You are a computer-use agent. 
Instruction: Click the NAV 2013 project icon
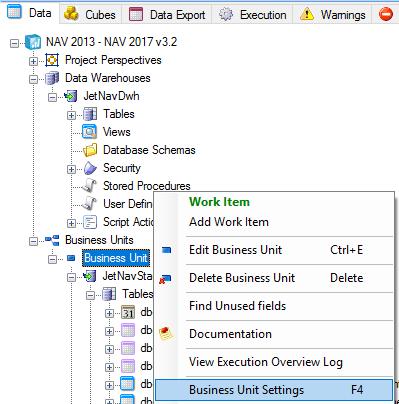[x=33, y=42]
